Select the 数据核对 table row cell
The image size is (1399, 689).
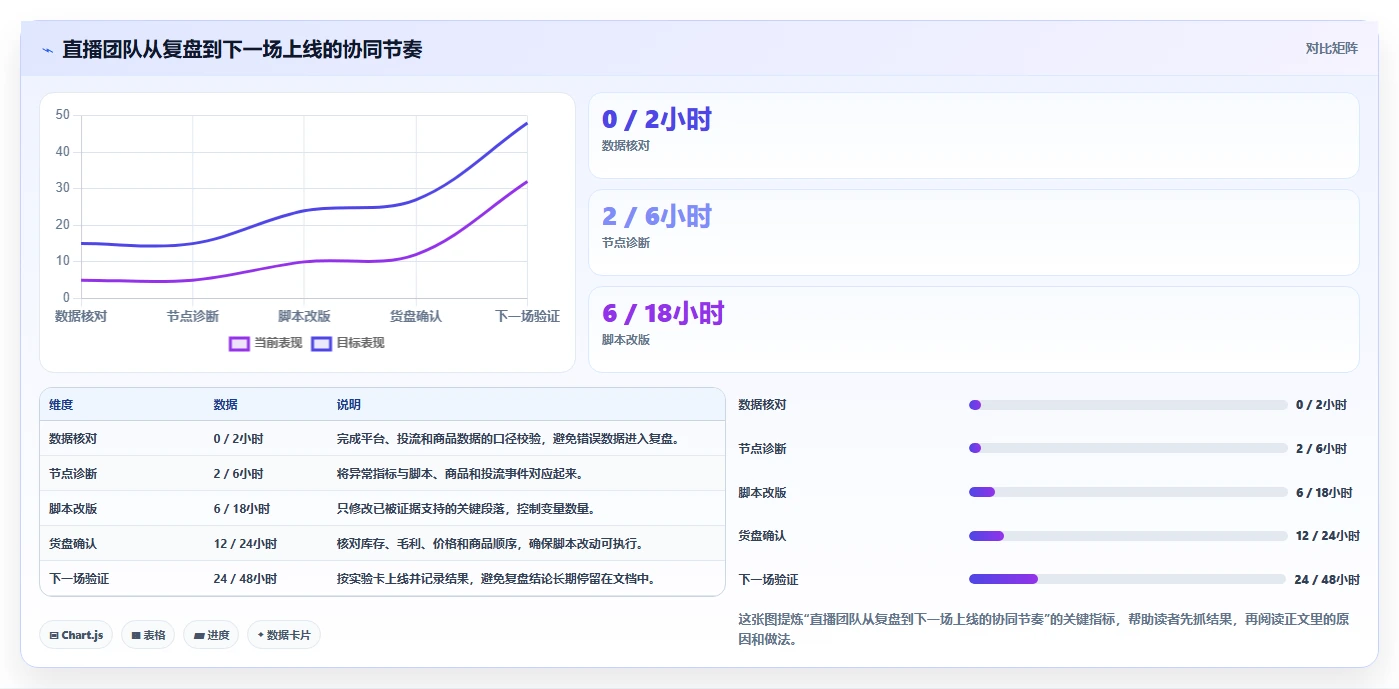point(73,439)
